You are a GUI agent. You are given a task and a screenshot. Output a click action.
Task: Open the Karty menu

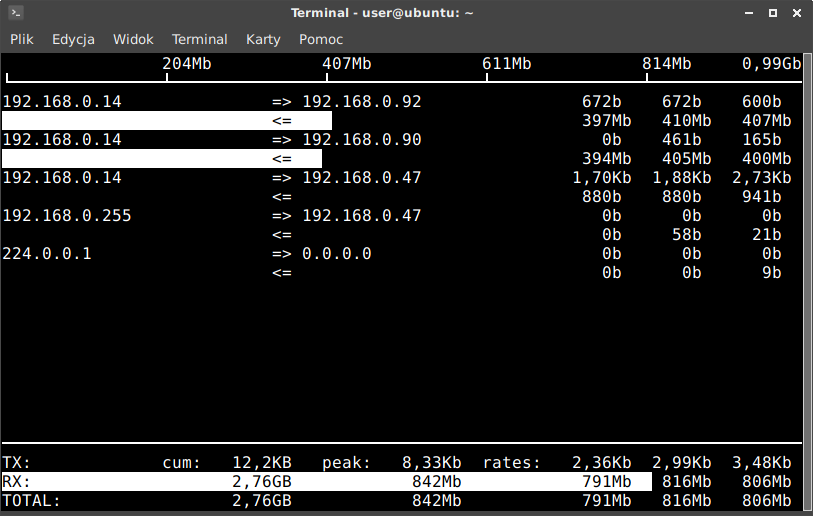tap(264, 39)
